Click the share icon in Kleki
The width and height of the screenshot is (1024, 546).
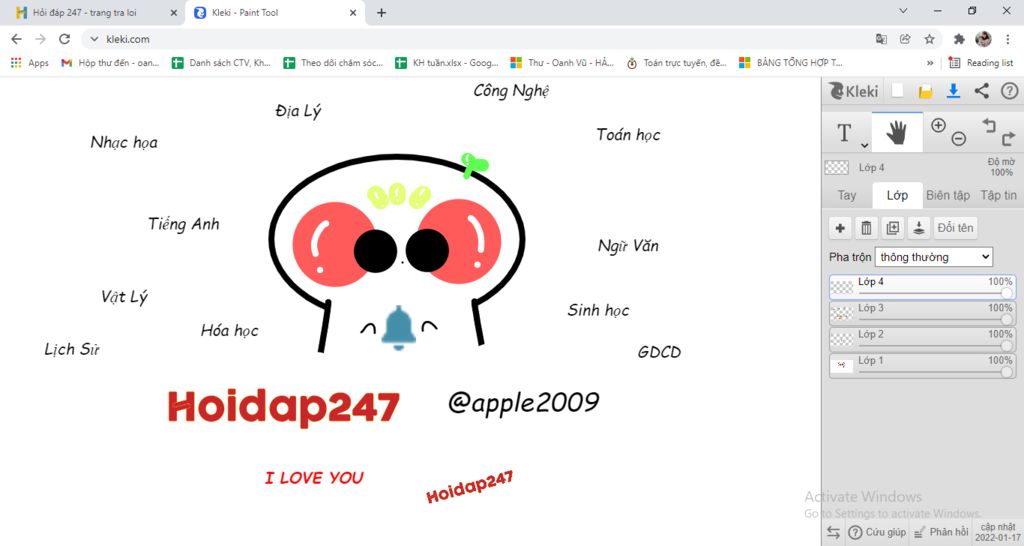tap(982, 91)
